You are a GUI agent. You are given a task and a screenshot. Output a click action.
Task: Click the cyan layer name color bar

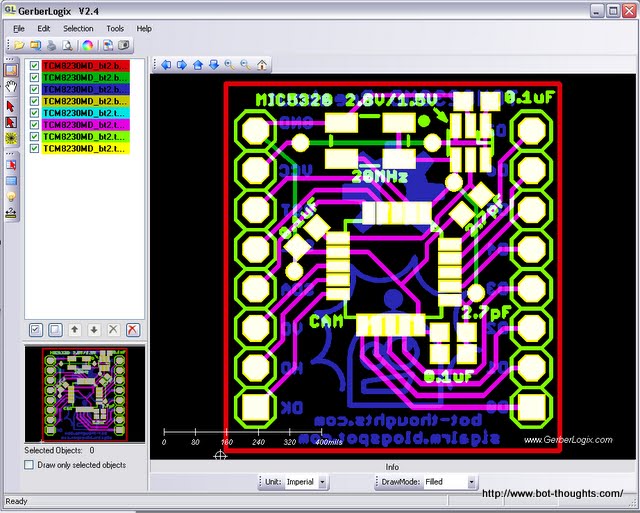[x=86, y=113]
